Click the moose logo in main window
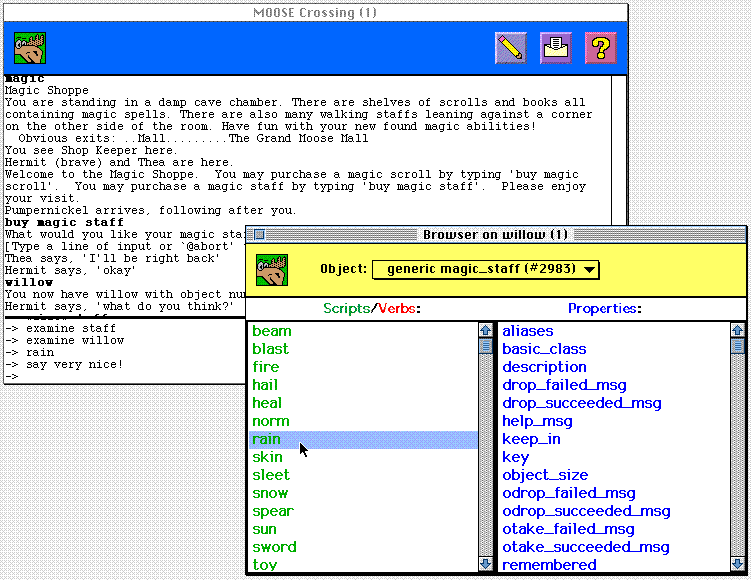 tap(30, 48)
